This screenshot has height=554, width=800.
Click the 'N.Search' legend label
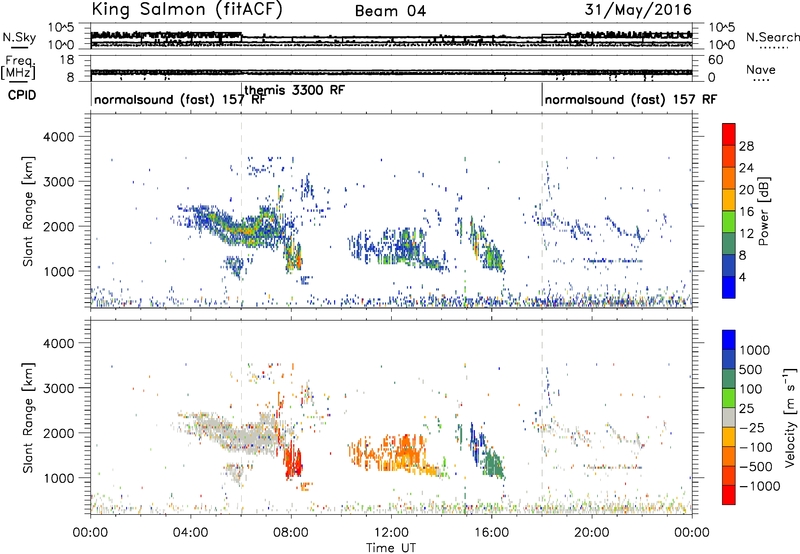tap(772, 37)
